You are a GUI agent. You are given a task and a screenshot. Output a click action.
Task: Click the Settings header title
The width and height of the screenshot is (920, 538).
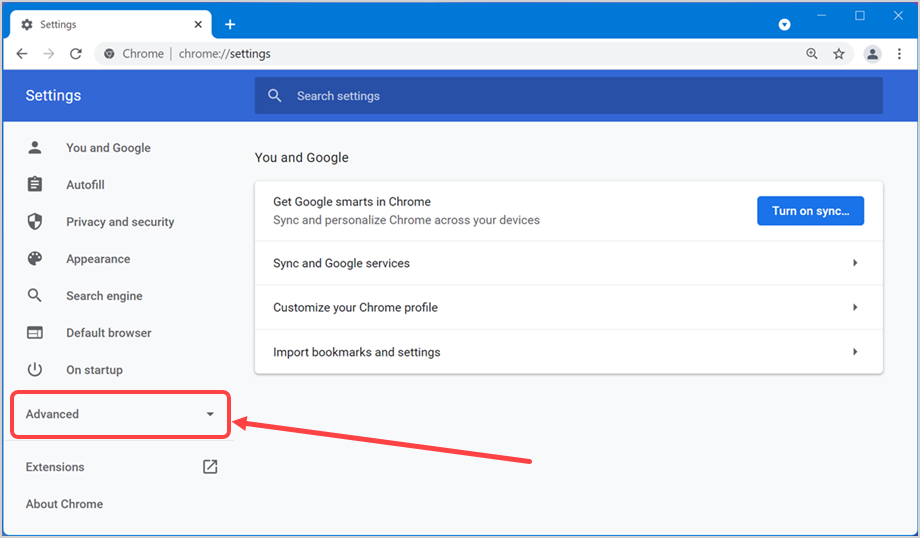pos(53,95)
